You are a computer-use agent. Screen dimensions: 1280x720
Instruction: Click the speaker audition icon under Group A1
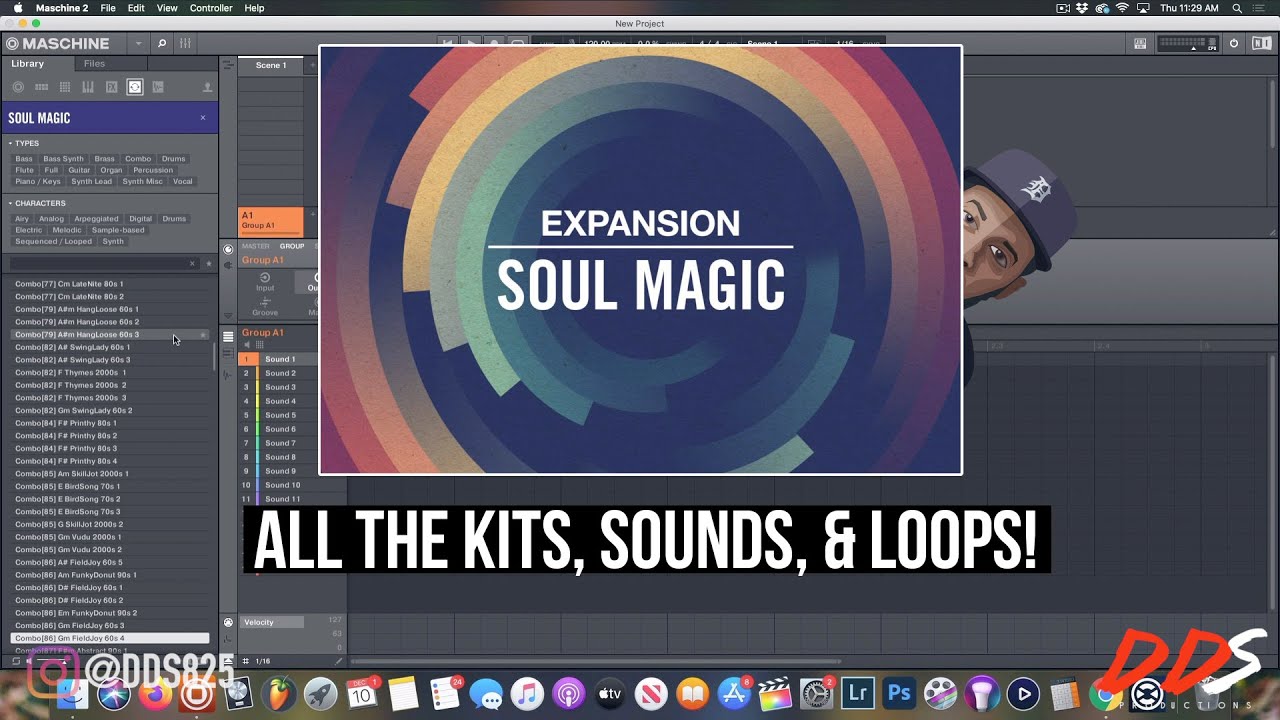click(x=247, y=345)
